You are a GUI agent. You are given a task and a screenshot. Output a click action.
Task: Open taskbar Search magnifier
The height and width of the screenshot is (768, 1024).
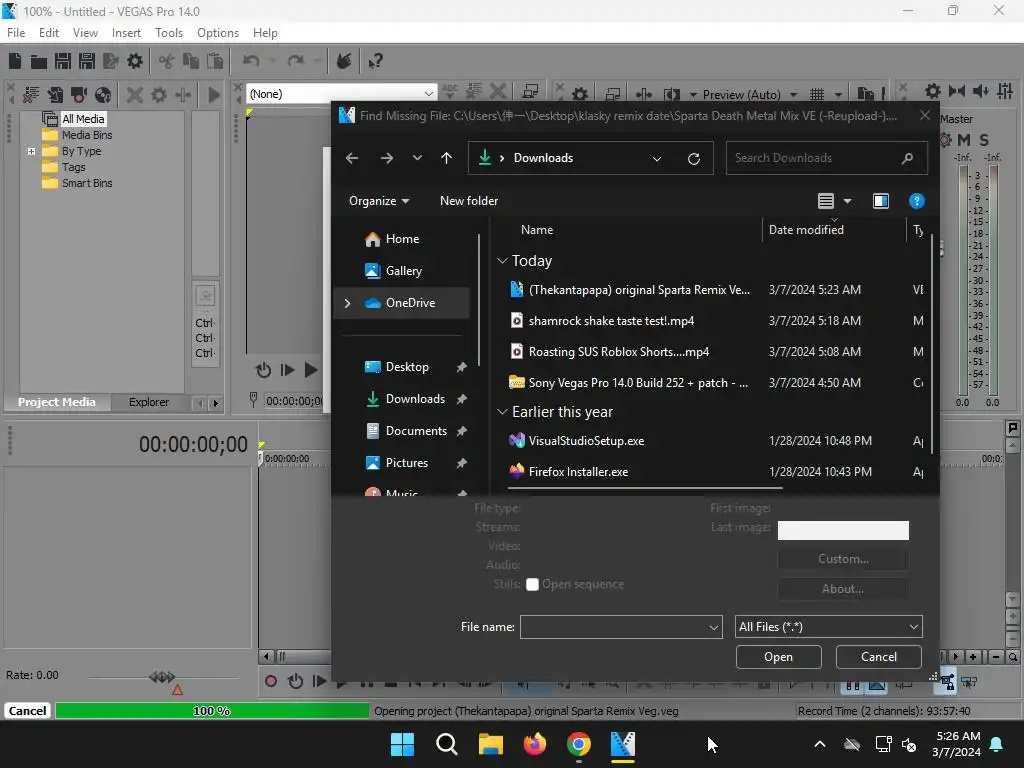tap(447, 744)
